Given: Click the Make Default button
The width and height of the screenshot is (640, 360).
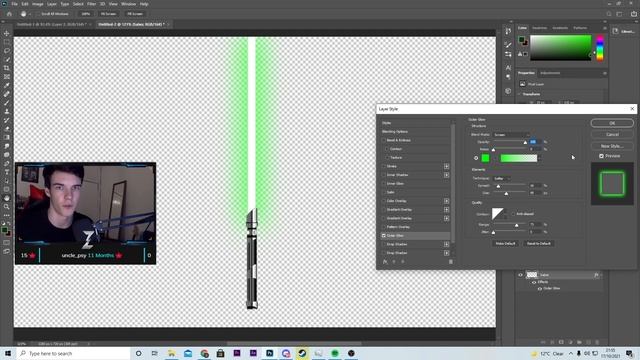Looking at the screenshot, I should 505,243.
